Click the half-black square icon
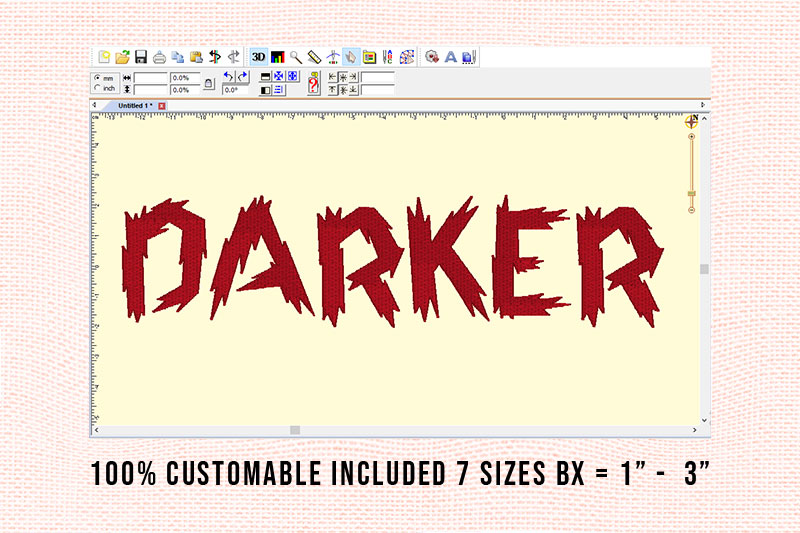Image resolution: width=800 pixels, height=533 pixels. tap(265, 90)
